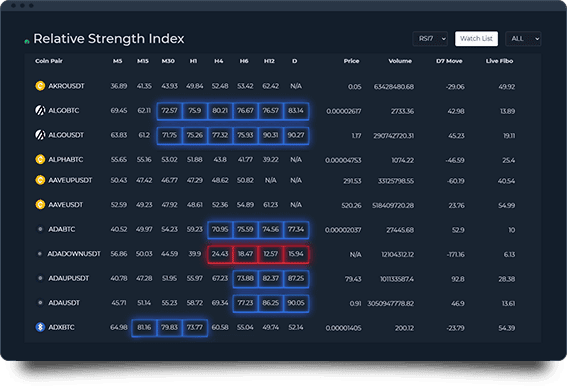
Task: Select the highlighted 90.05 cell for ADAUSDT
Action: 296,303
